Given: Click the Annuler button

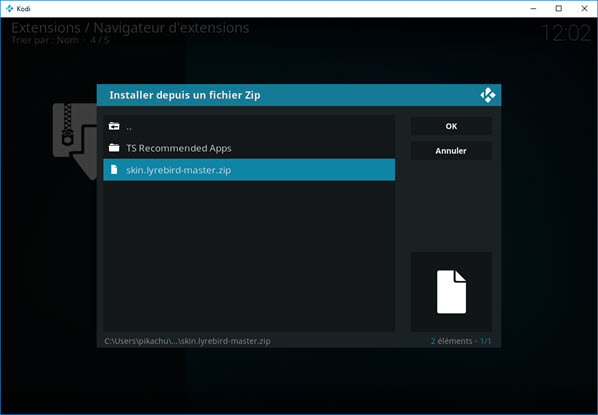Looking at the screenshot, I should point(451,151).
